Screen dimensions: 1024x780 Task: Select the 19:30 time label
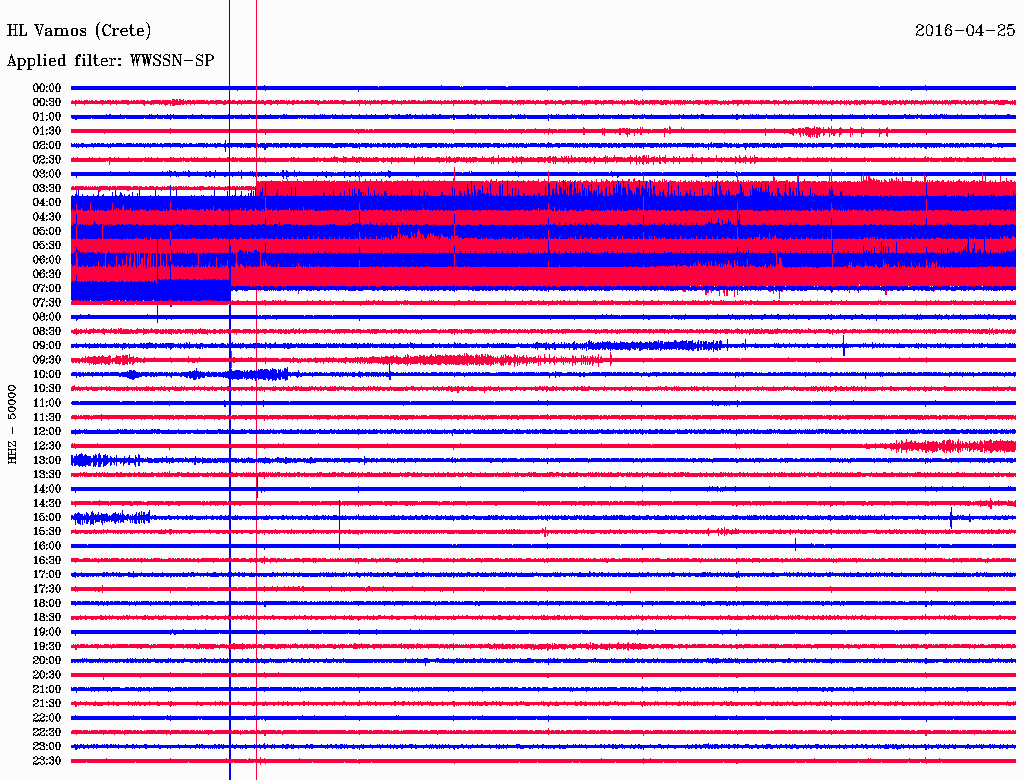[x=46, y=646]
